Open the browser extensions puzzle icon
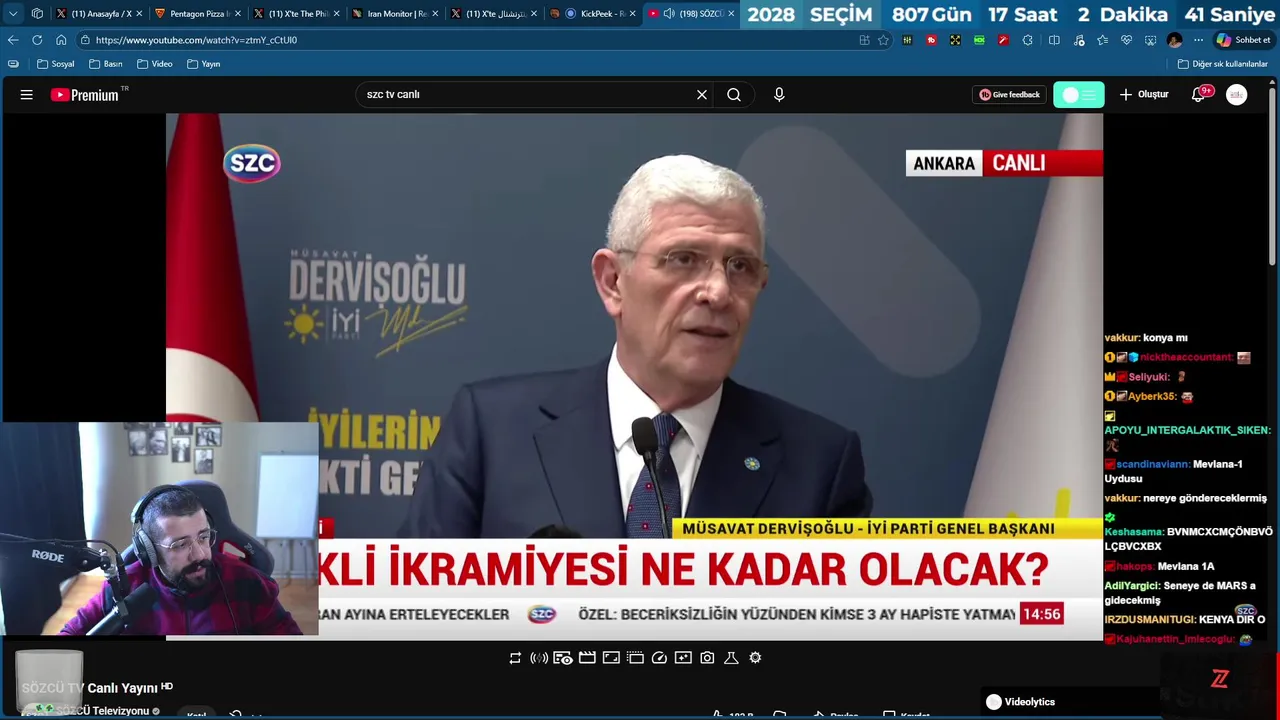 (1030, 40)
